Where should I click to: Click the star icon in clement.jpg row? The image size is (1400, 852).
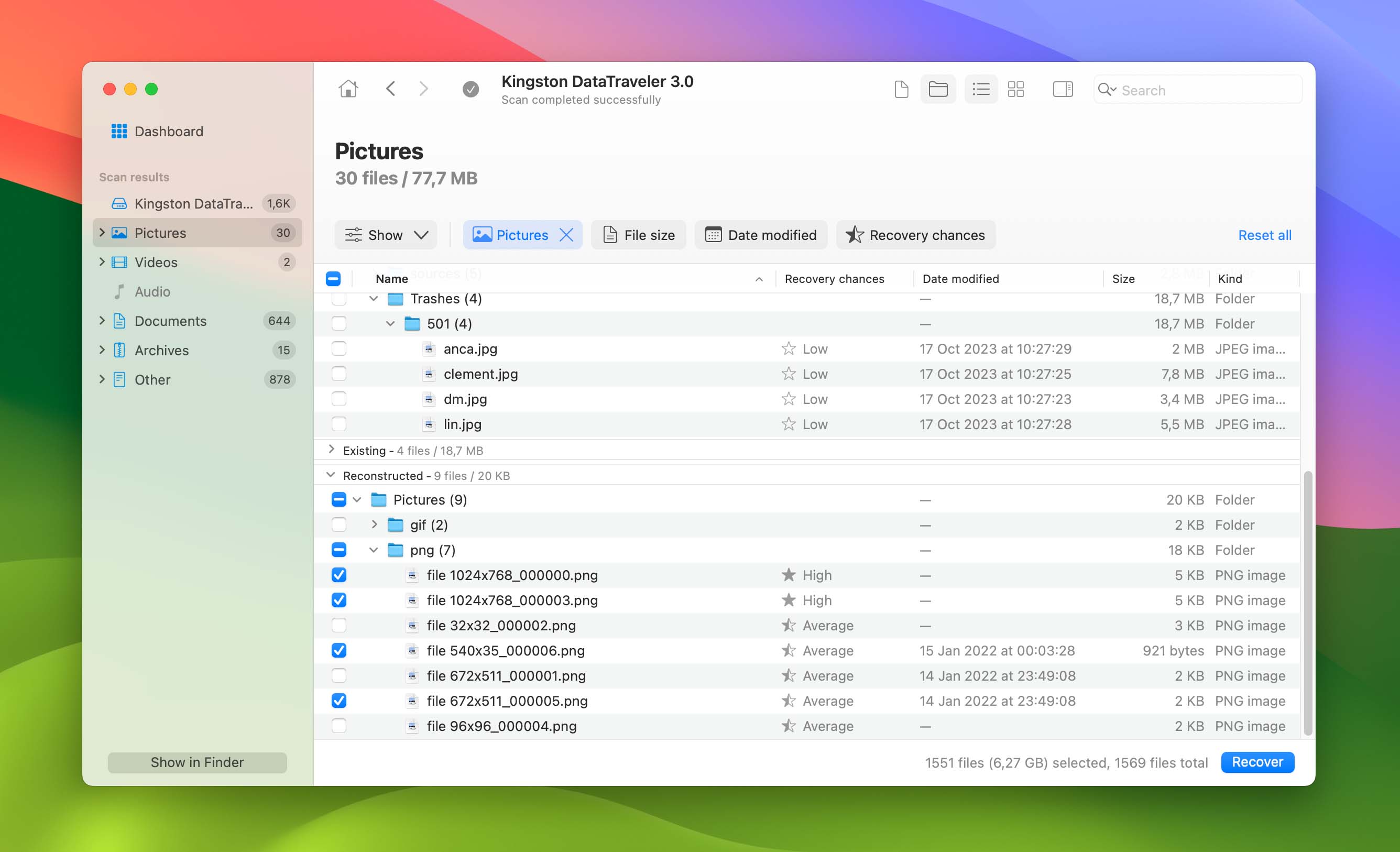click(x=788, y=374)
